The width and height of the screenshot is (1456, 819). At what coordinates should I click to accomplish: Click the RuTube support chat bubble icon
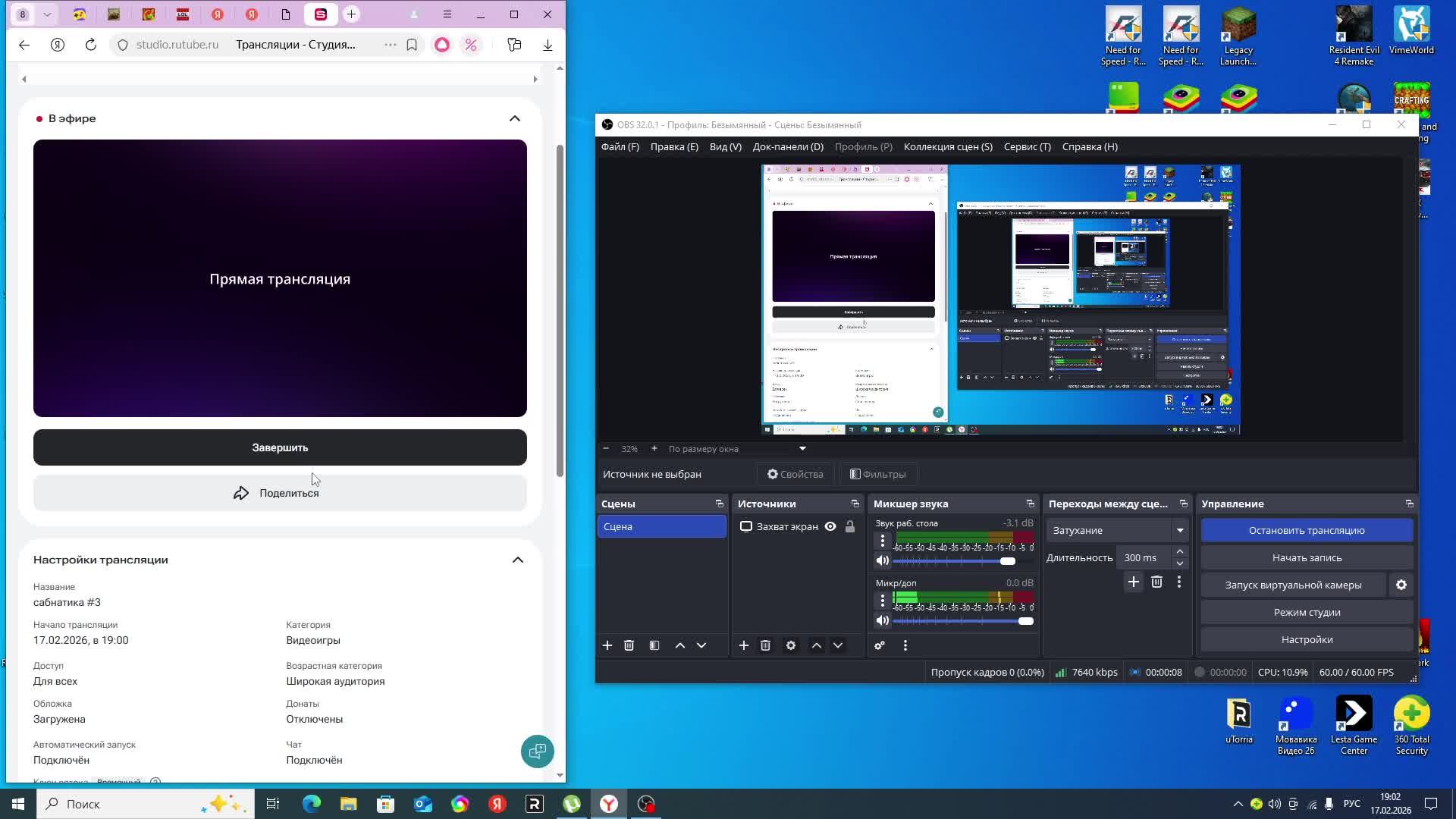[537, 752]
